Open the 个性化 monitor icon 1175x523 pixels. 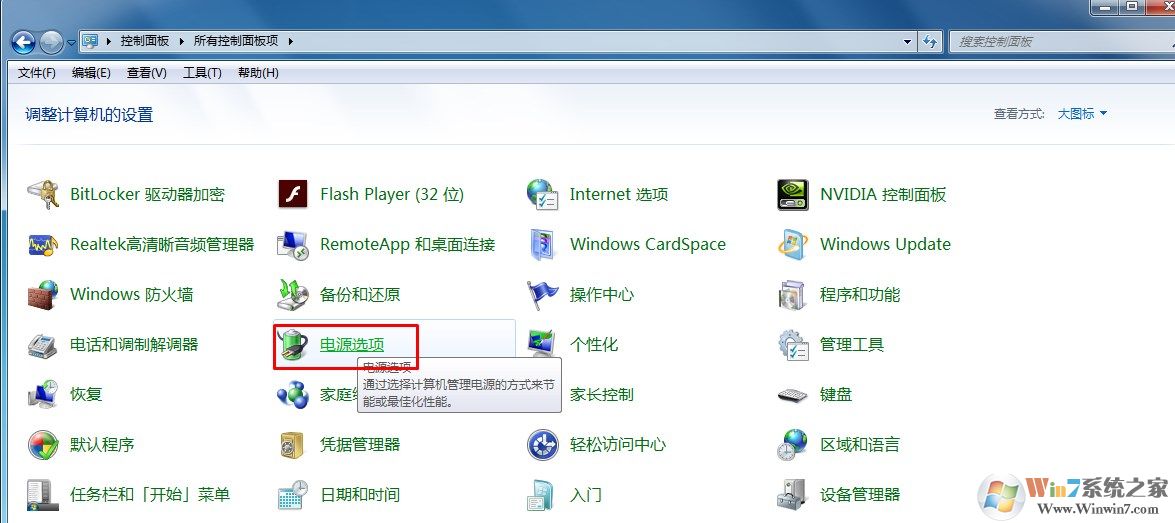click(543, 345)
